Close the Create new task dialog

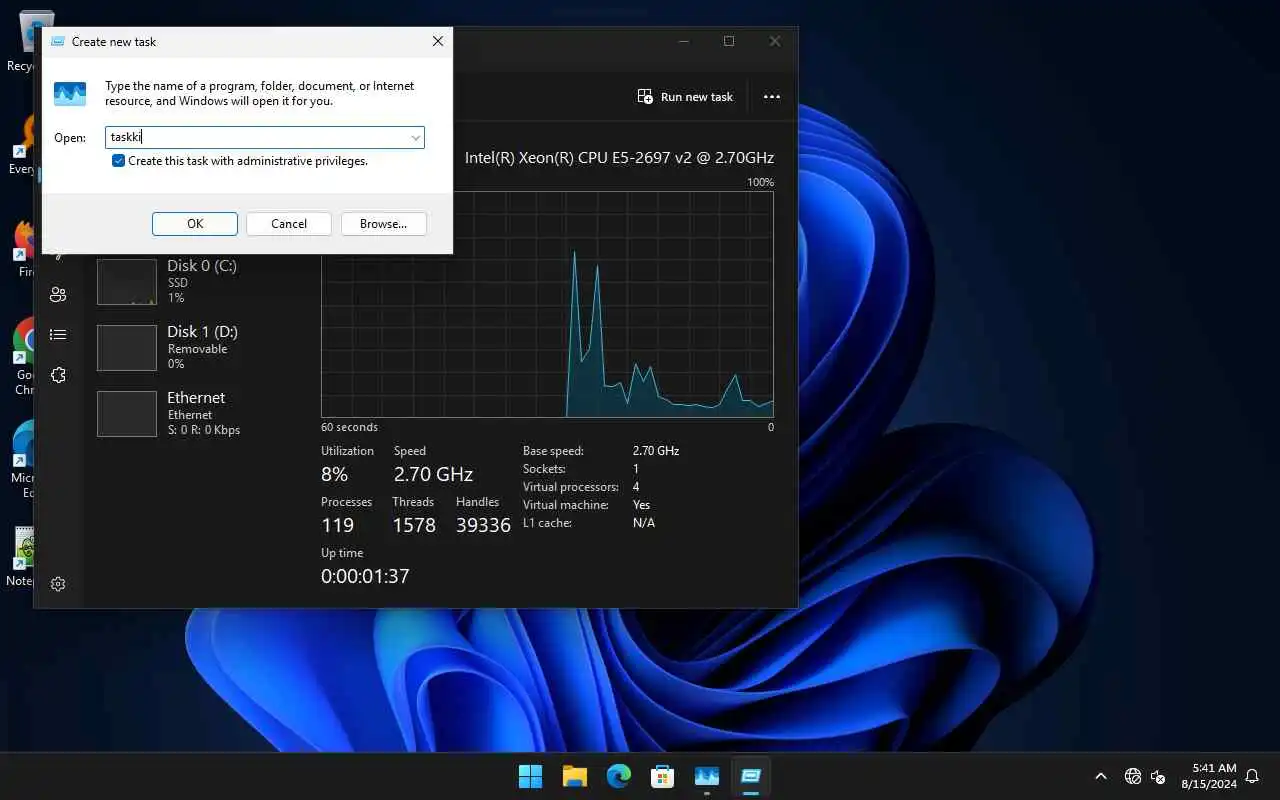click(437, 42)
